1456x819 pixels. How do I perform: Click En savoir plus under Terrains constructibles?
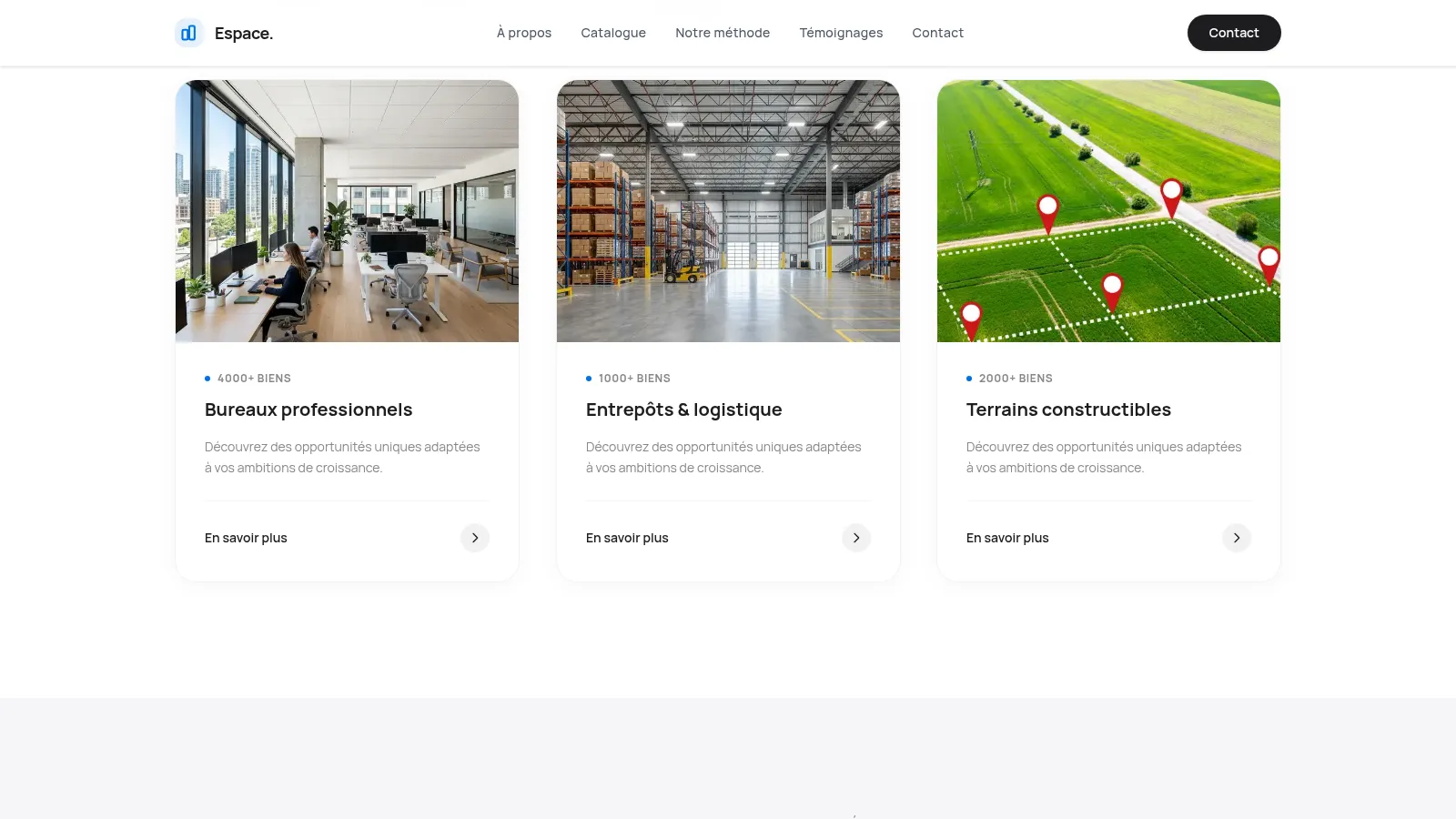coord(1007,538)
